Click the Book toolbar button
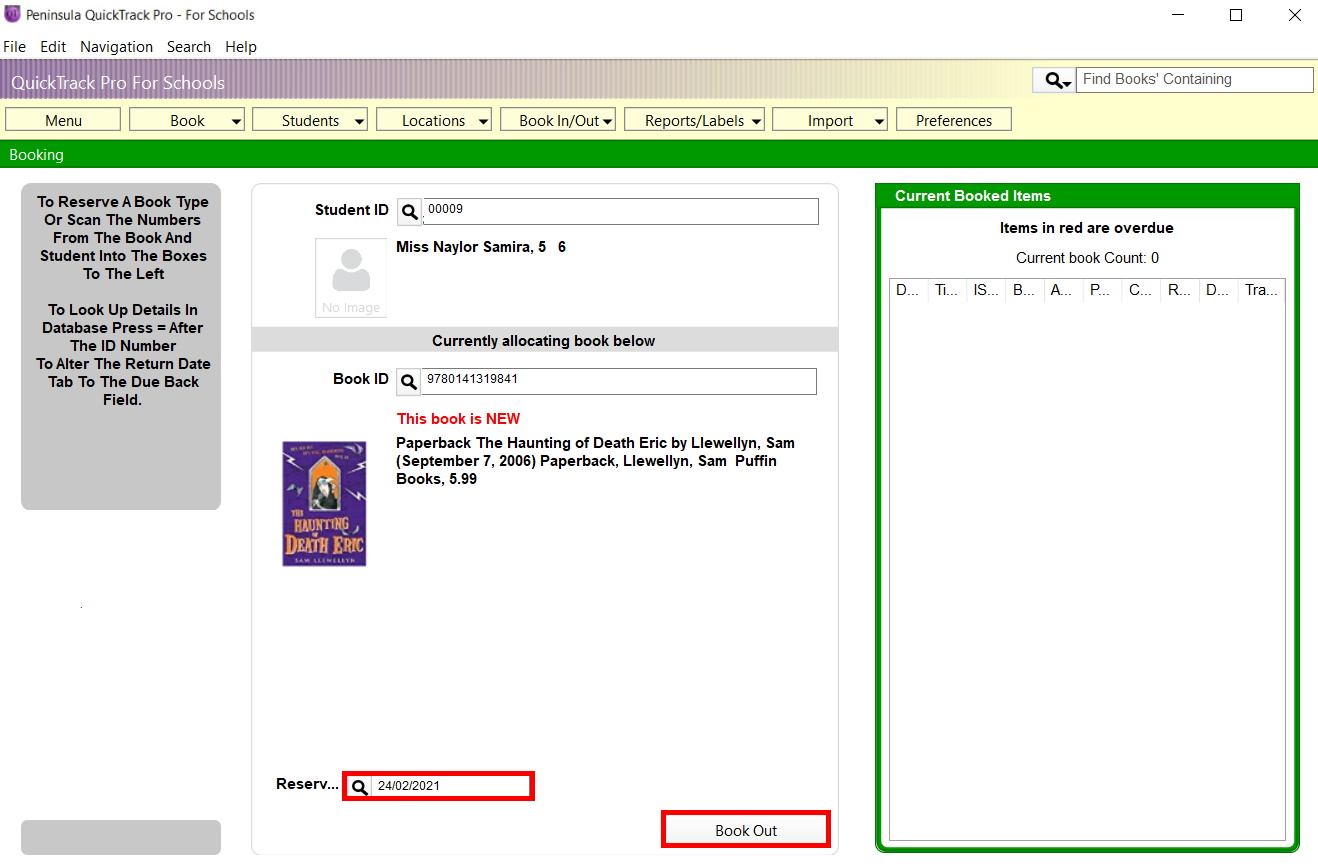This screenshot has height=867, width=1318. click(187, 120)
